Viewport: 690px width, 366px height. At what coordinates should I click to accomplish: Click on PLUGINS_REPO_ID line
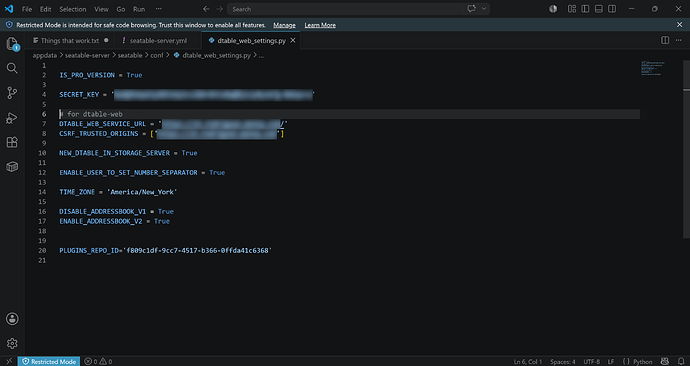pos(165,250)
